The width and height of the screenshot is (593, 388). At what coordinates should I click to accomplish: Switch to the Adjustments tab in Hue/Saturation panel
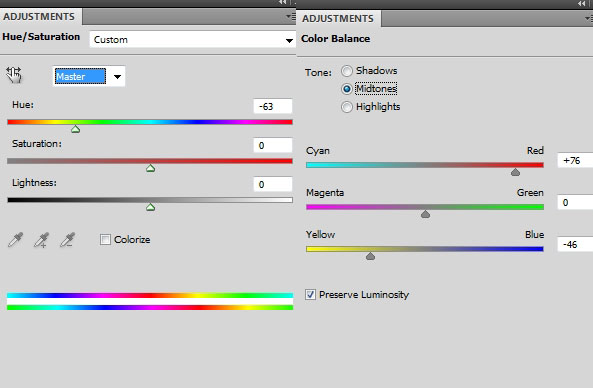tap(39, 17)
